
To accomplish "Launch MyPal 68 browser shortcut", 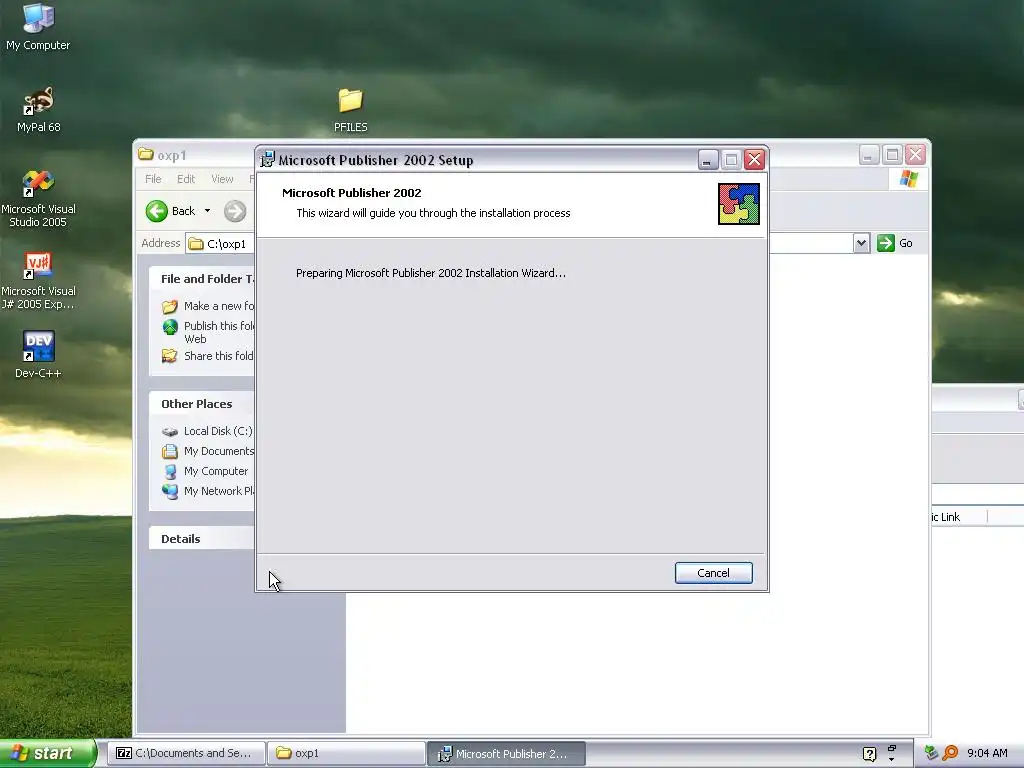I will pos(38,109).
